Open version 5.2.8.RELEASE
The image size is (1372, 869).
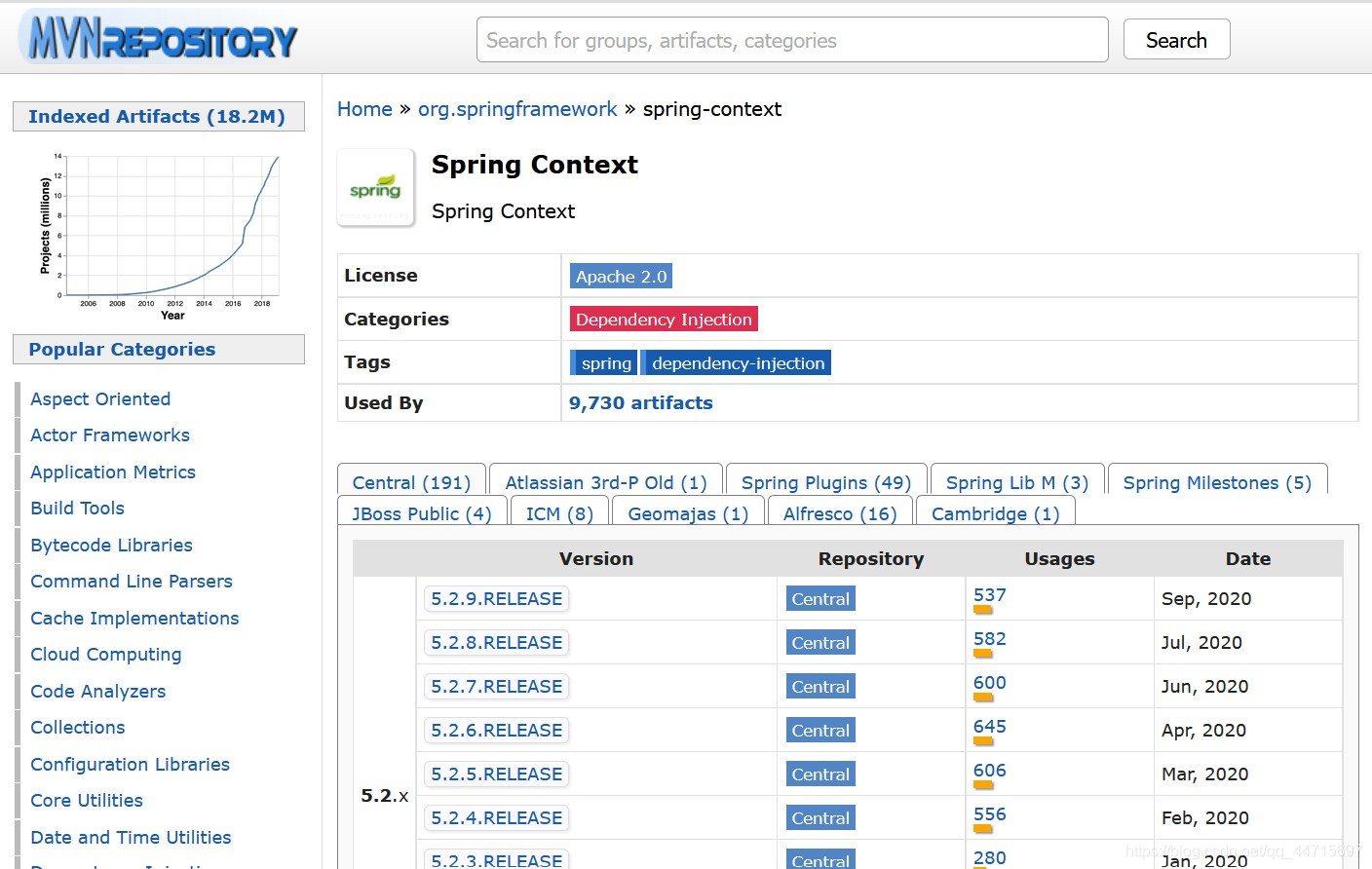click(x=497, y=643)
